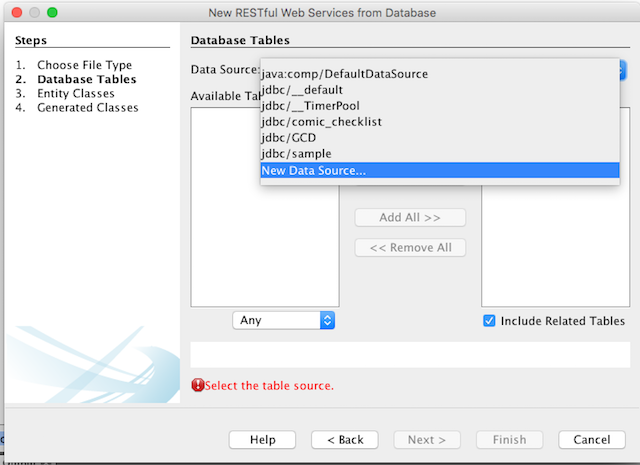This screenshot has height=465, width=640.
Task: Open the Any table filter dropdown
Action: 284,320
